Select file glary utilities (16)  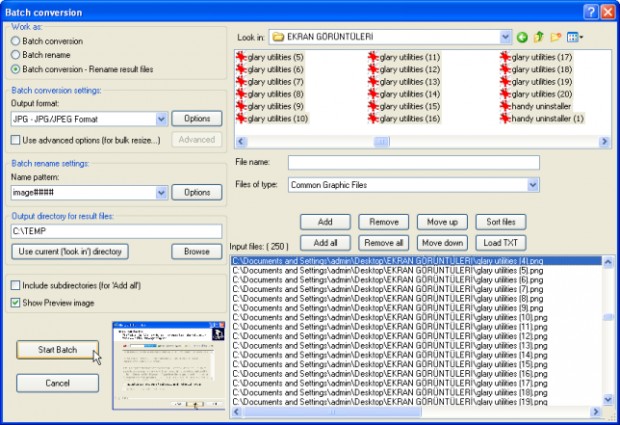coord(404,118)
